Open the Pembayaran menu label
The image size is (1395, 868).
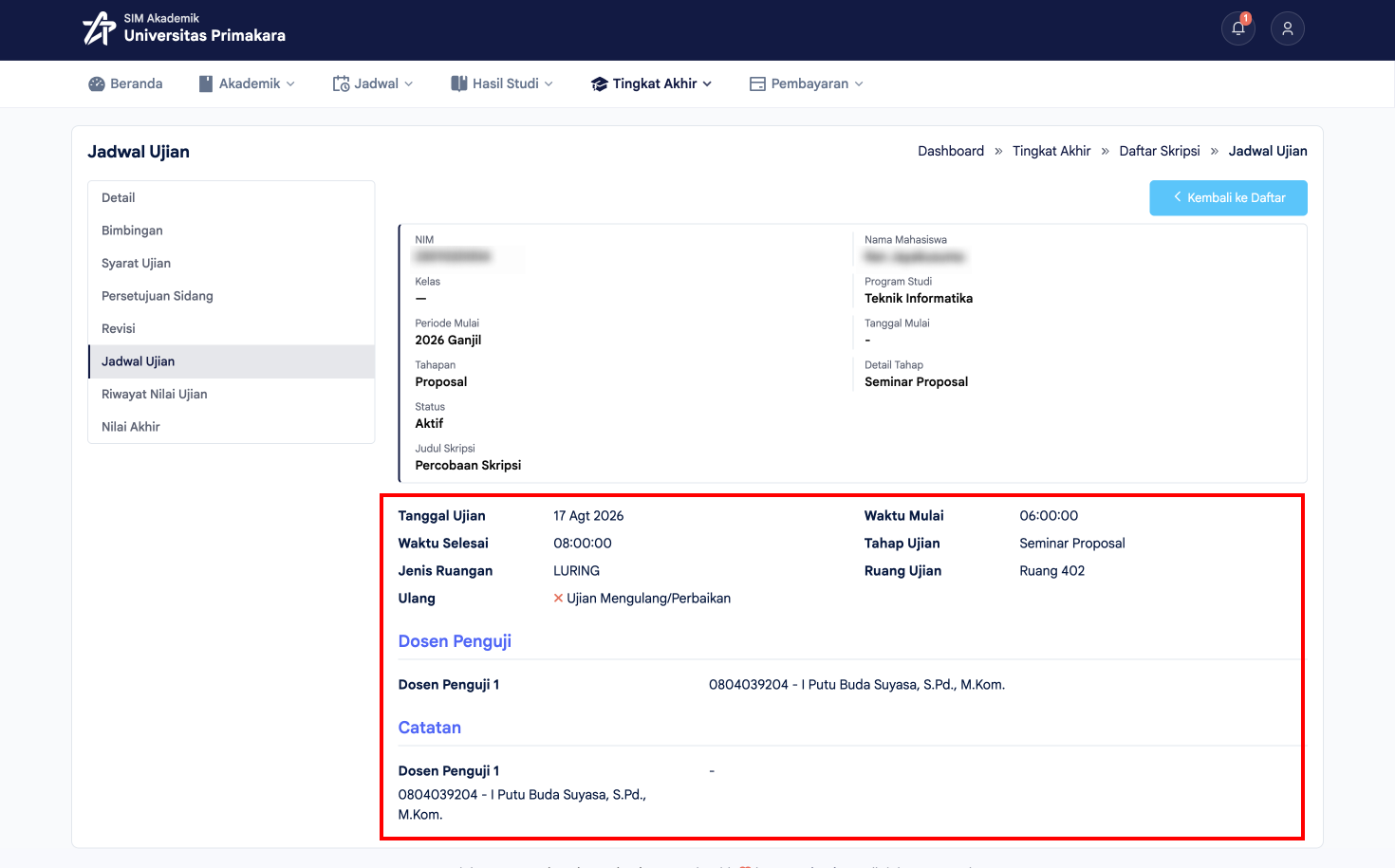[x=809, y=83]
